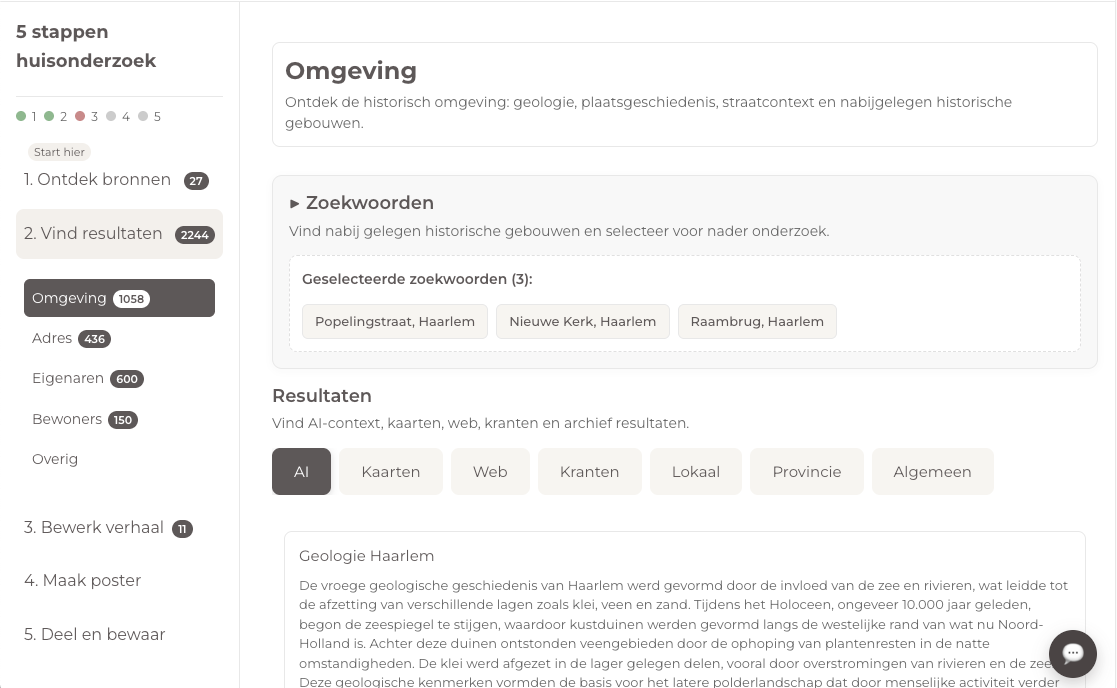Open the Web results tab
1117x688 pixels.
click(x=490, y=472)
